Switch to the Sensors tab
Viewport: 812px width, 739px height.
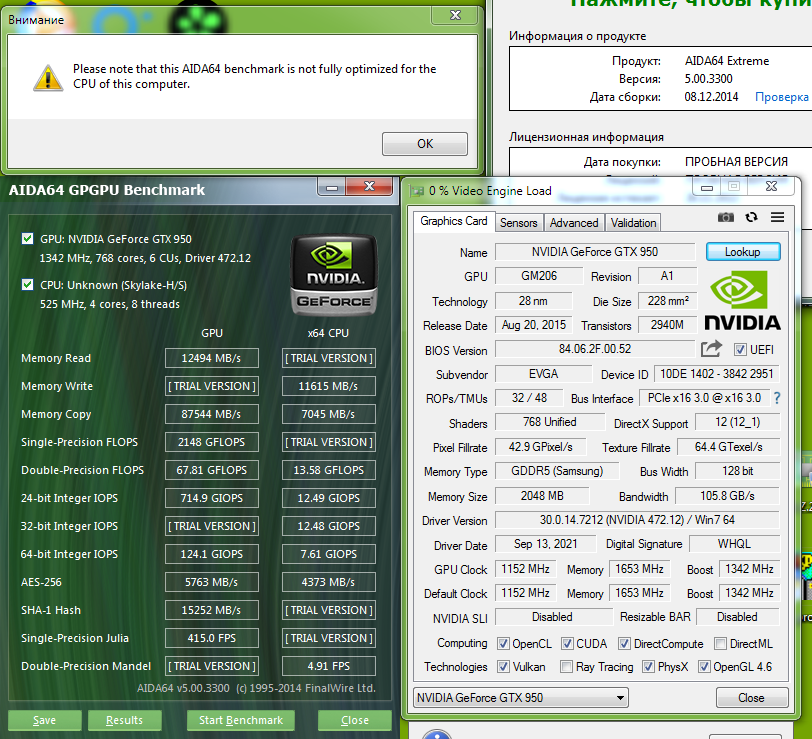518,223
